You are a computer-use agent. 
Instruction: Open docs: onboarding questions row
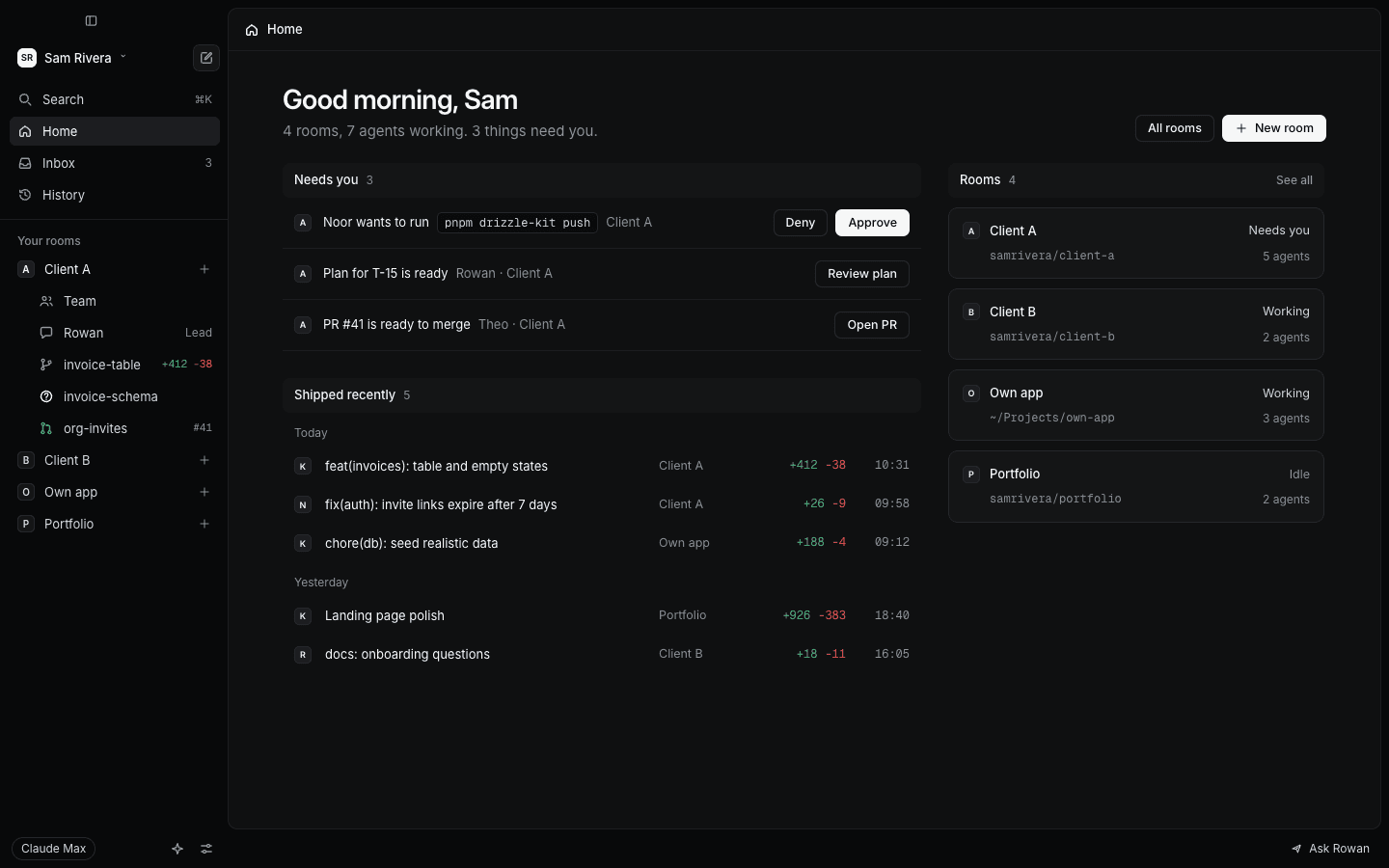pos(602,654)
